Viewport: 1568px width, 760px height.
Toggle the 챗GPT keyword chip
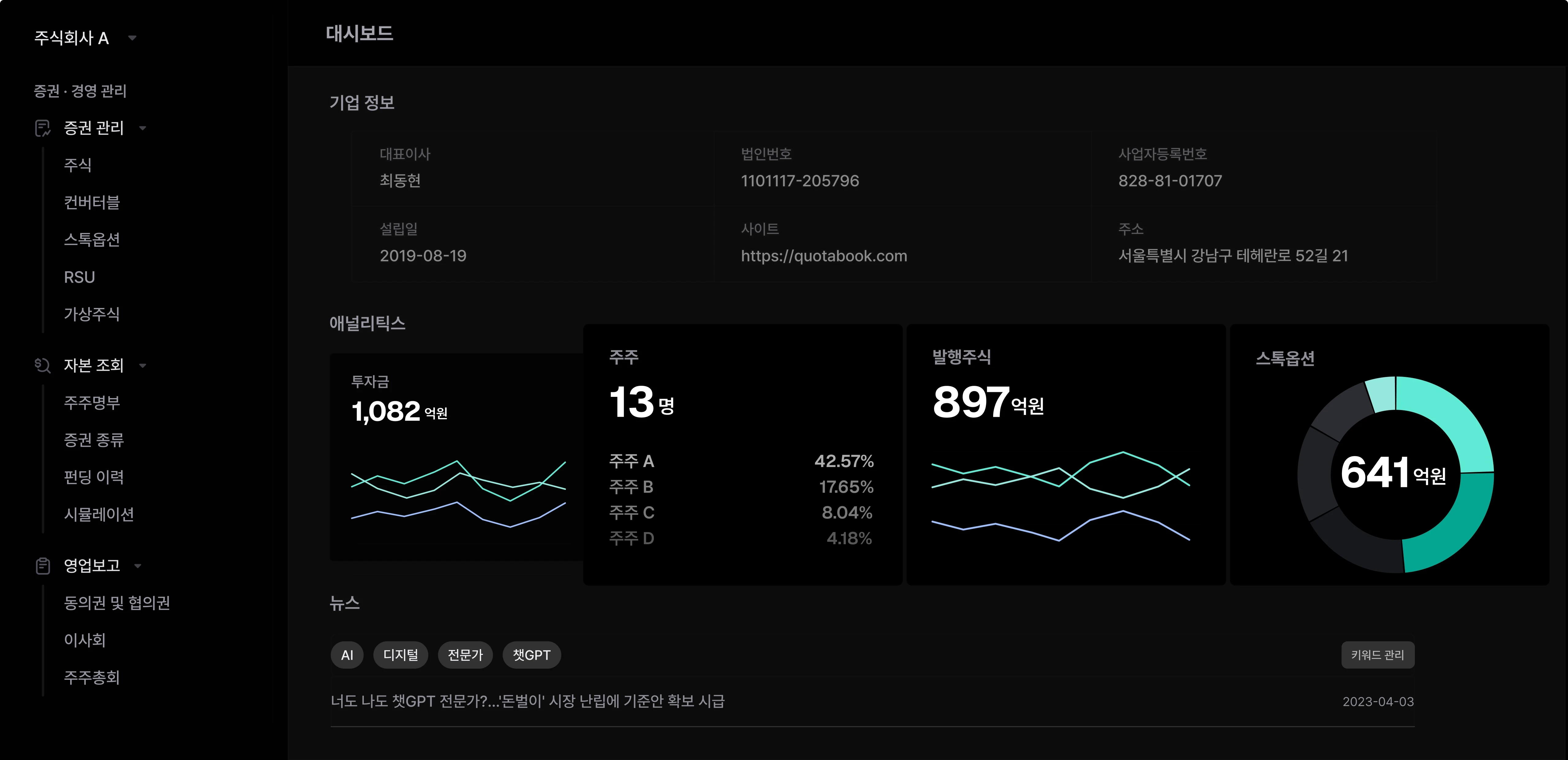pyautogui.click(x=531, y=655)
